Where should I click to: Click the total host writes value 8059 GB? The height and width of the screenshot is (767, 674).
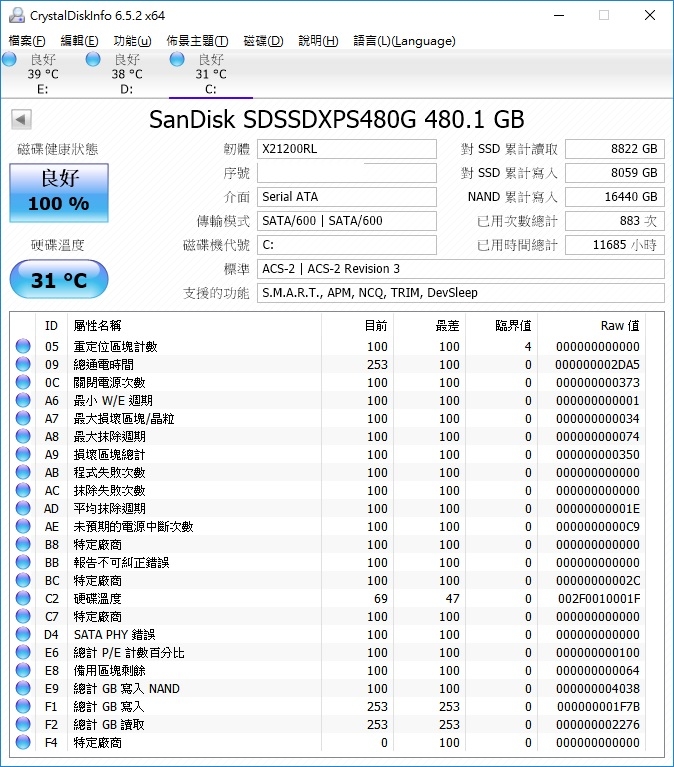tap(615, 173)
